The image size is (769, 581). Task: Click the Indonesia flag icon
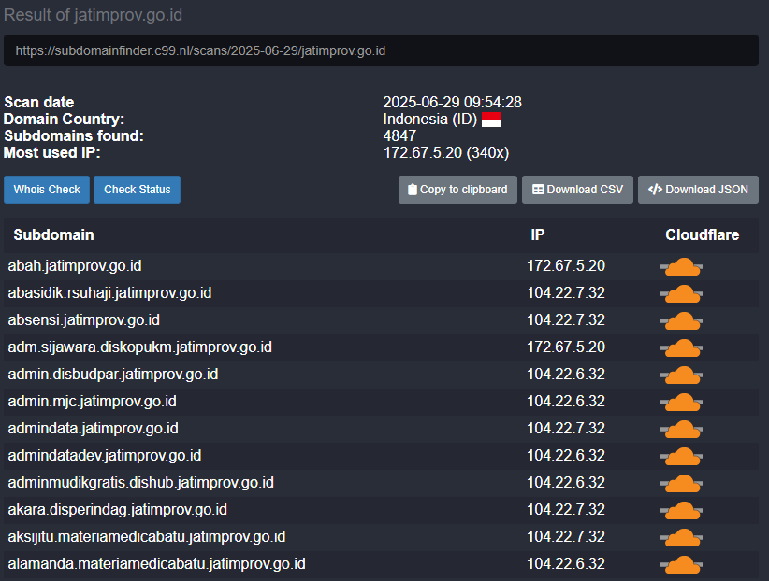pos(491,120)
